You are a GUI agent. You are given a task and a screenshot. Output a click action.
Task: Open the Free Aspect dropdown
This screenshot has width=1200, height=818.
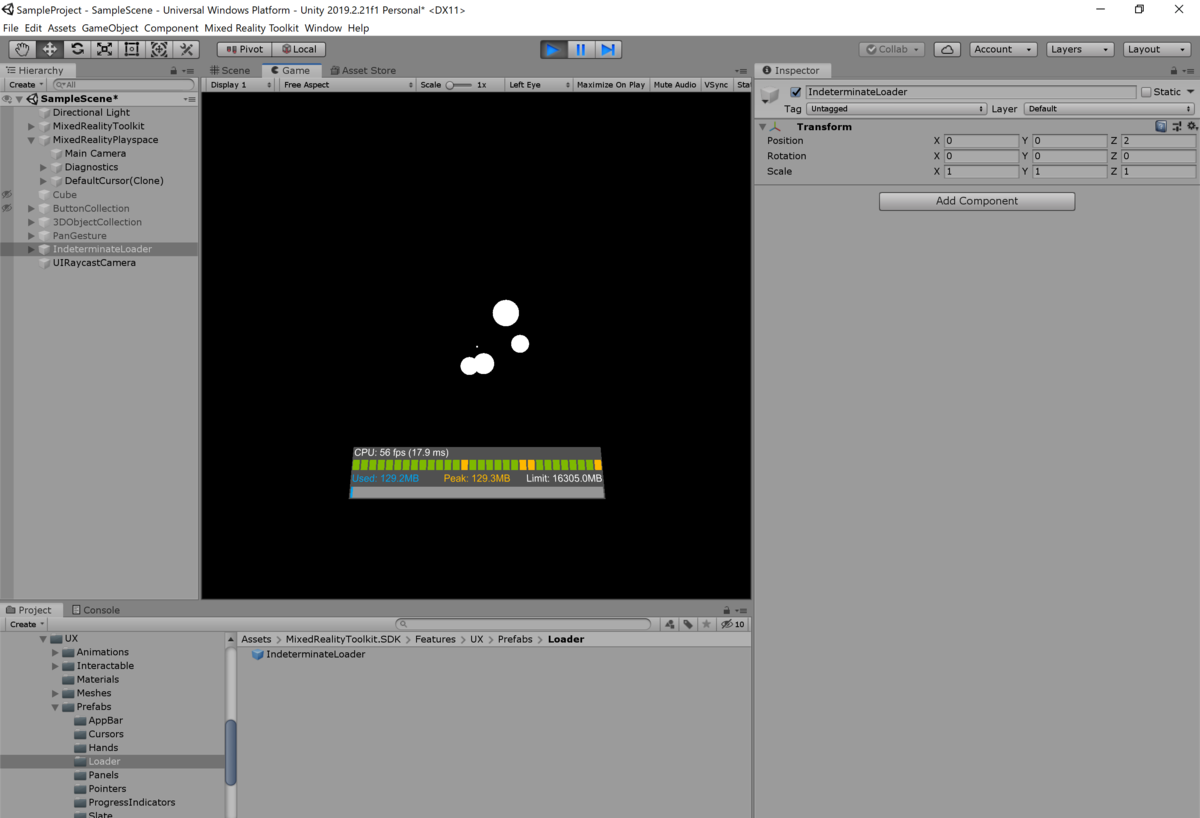347,85
